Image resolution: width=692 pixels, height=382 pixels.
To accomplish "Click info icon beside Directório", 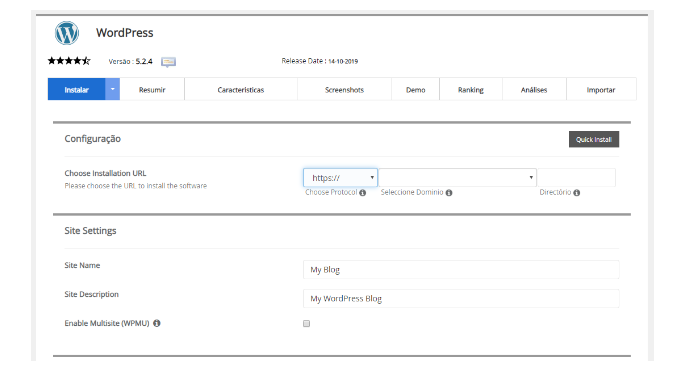I will click(x=576, y=193).
